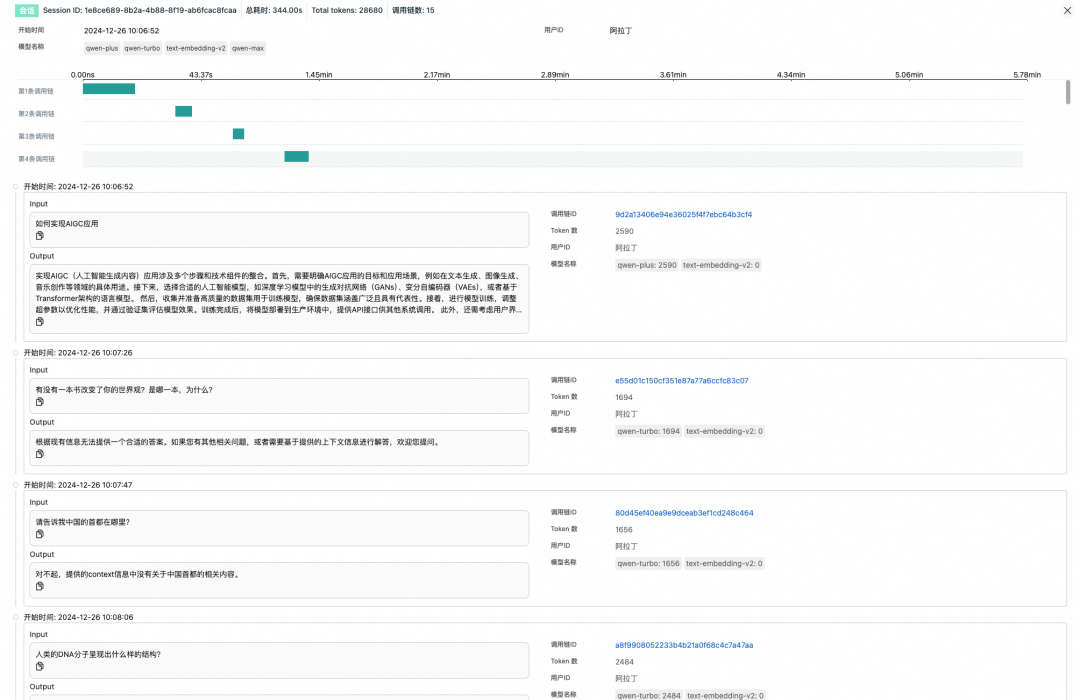Open call chain link a8f9908052233b4b21a0f68c4c7a47aa
Image resolution: width=1080 pixels, height=700 pixels.
tap(684, 645)
